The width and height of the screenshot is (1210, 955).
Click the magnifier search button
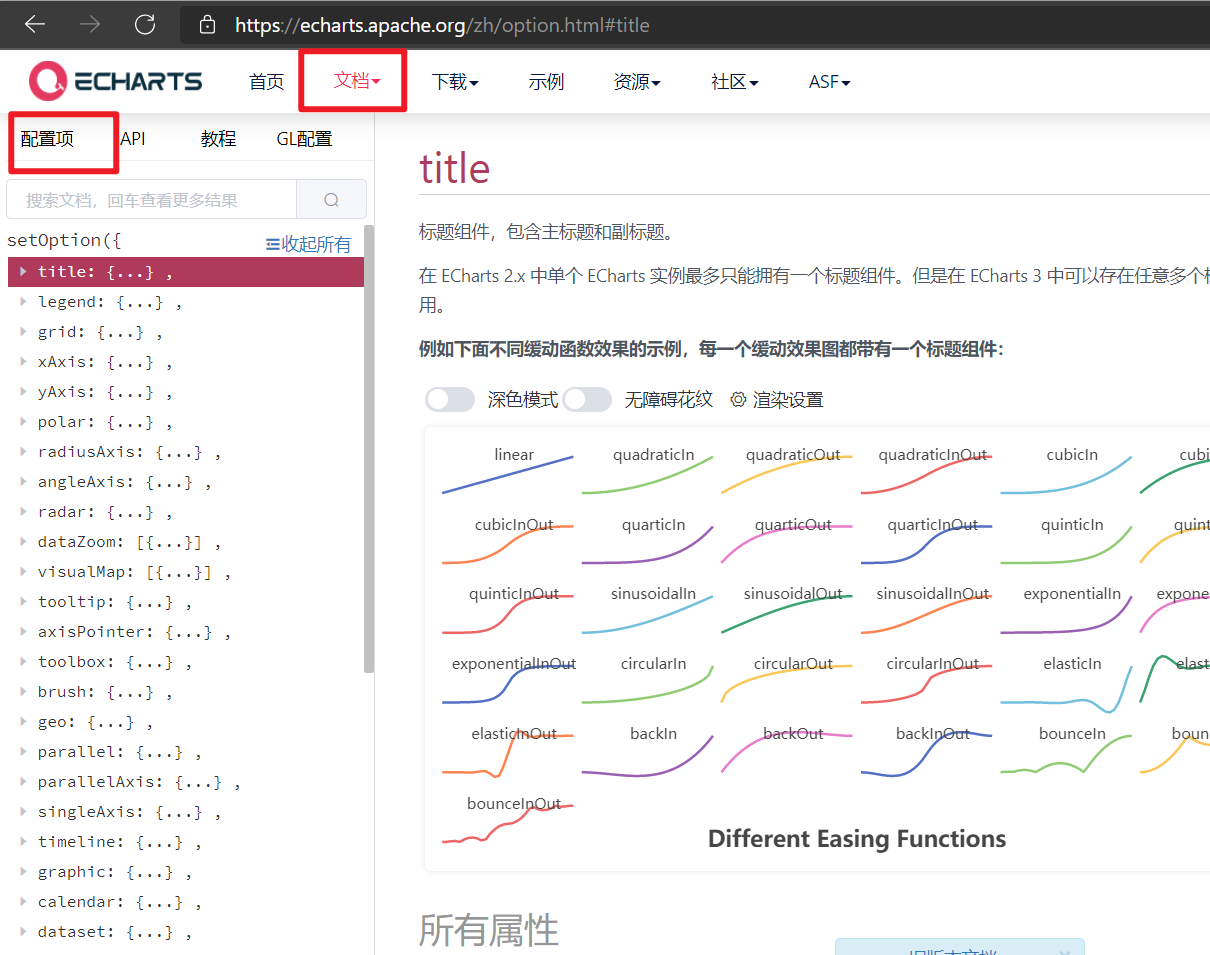332,200
